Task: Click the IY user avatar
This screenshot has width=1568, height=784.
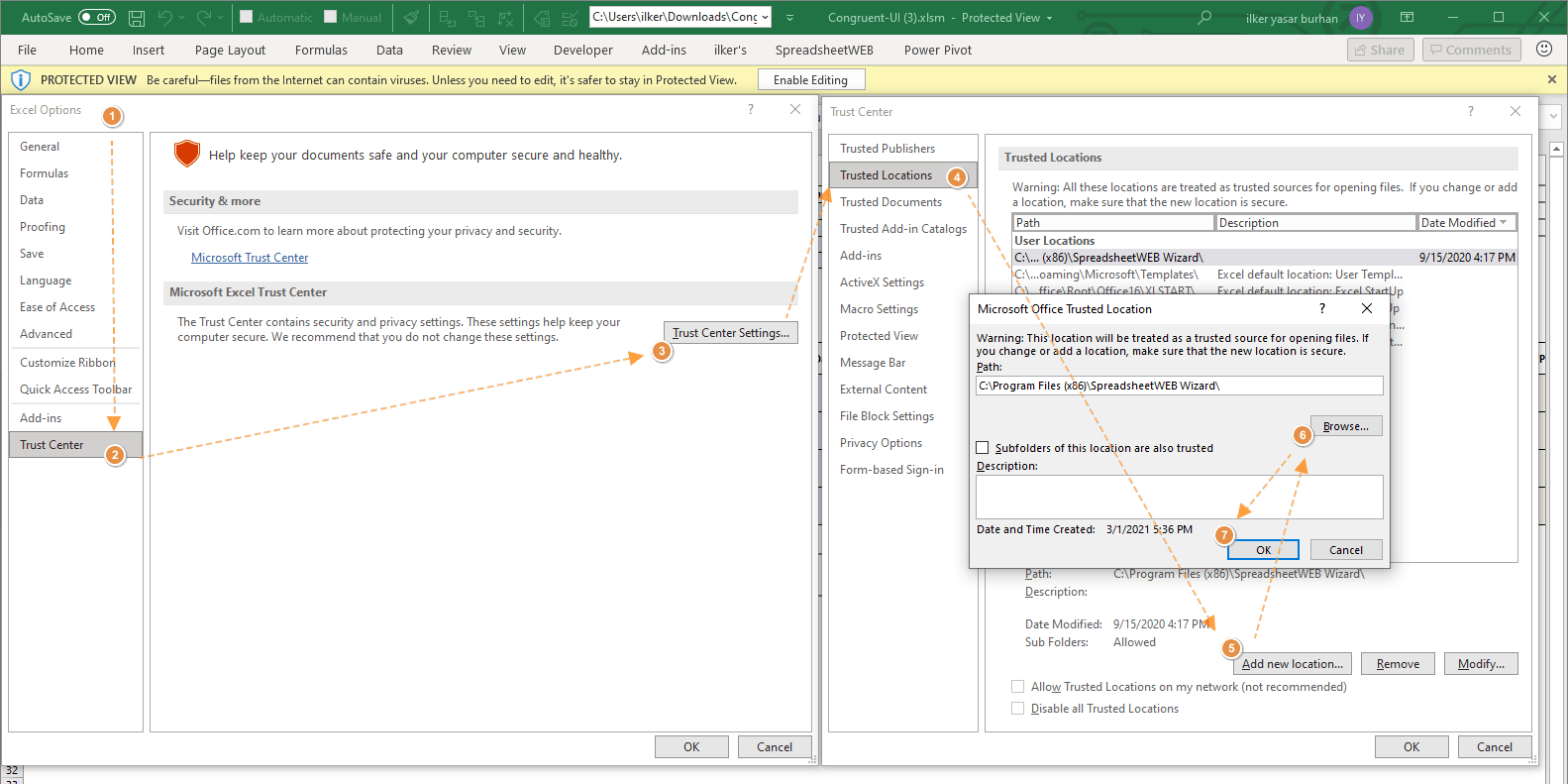Action: tap(1360, 18)
